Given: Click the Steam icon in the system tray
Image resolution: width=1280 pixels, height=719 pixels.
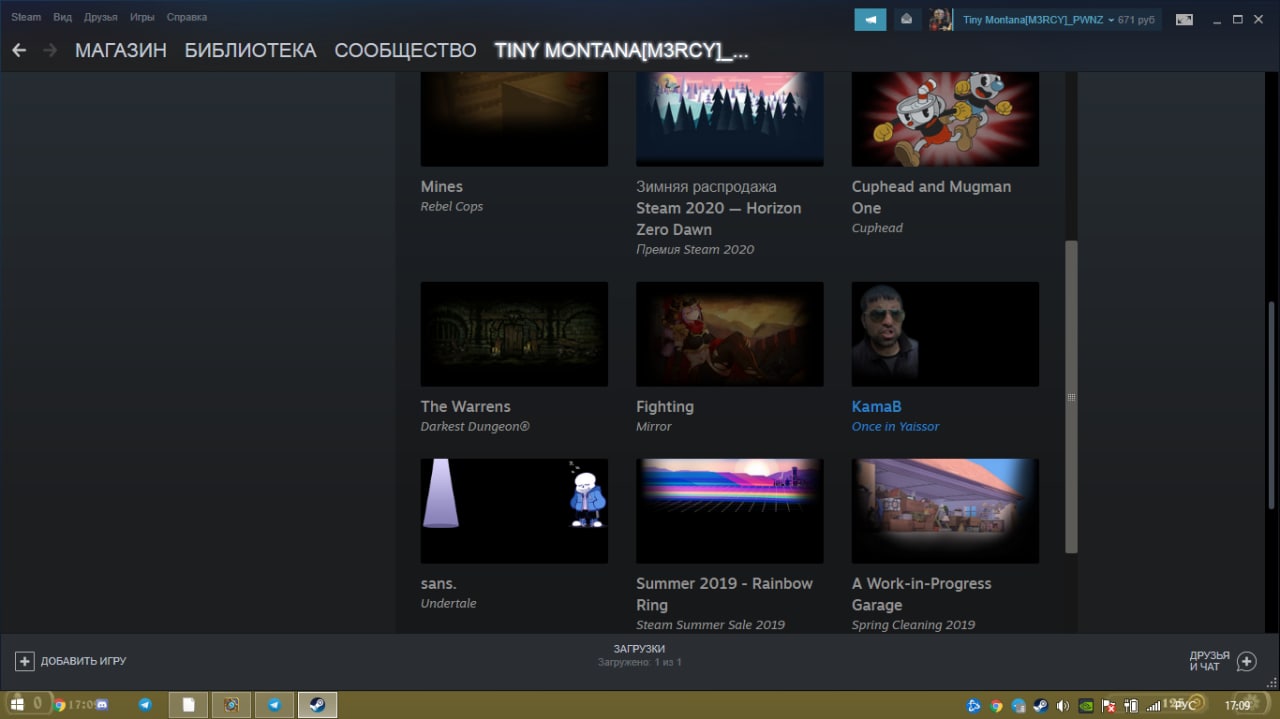Looking at the screenshot, I should [x=1040, y=706].
